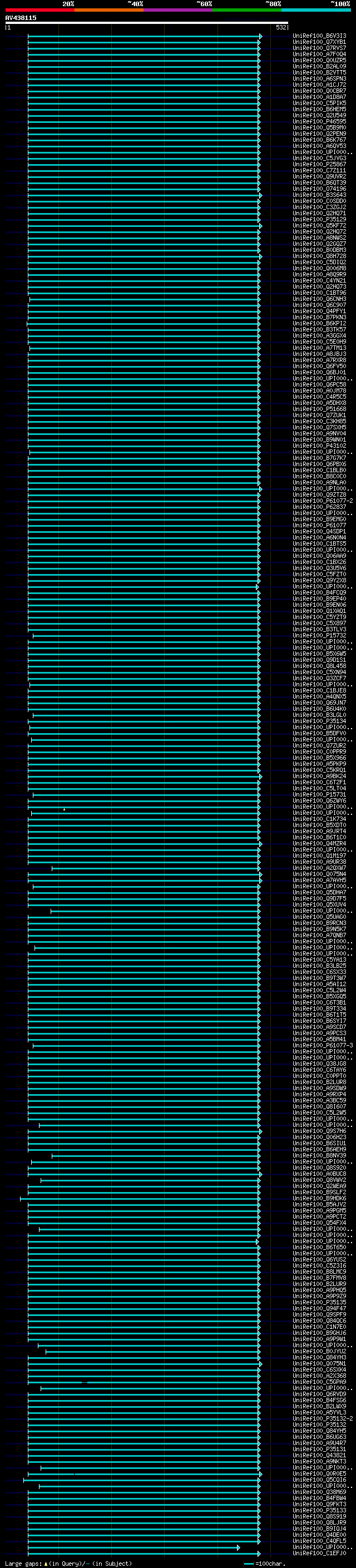
Task: Select hit label UniRef100_P61077-3
Action: (323, 1045)
